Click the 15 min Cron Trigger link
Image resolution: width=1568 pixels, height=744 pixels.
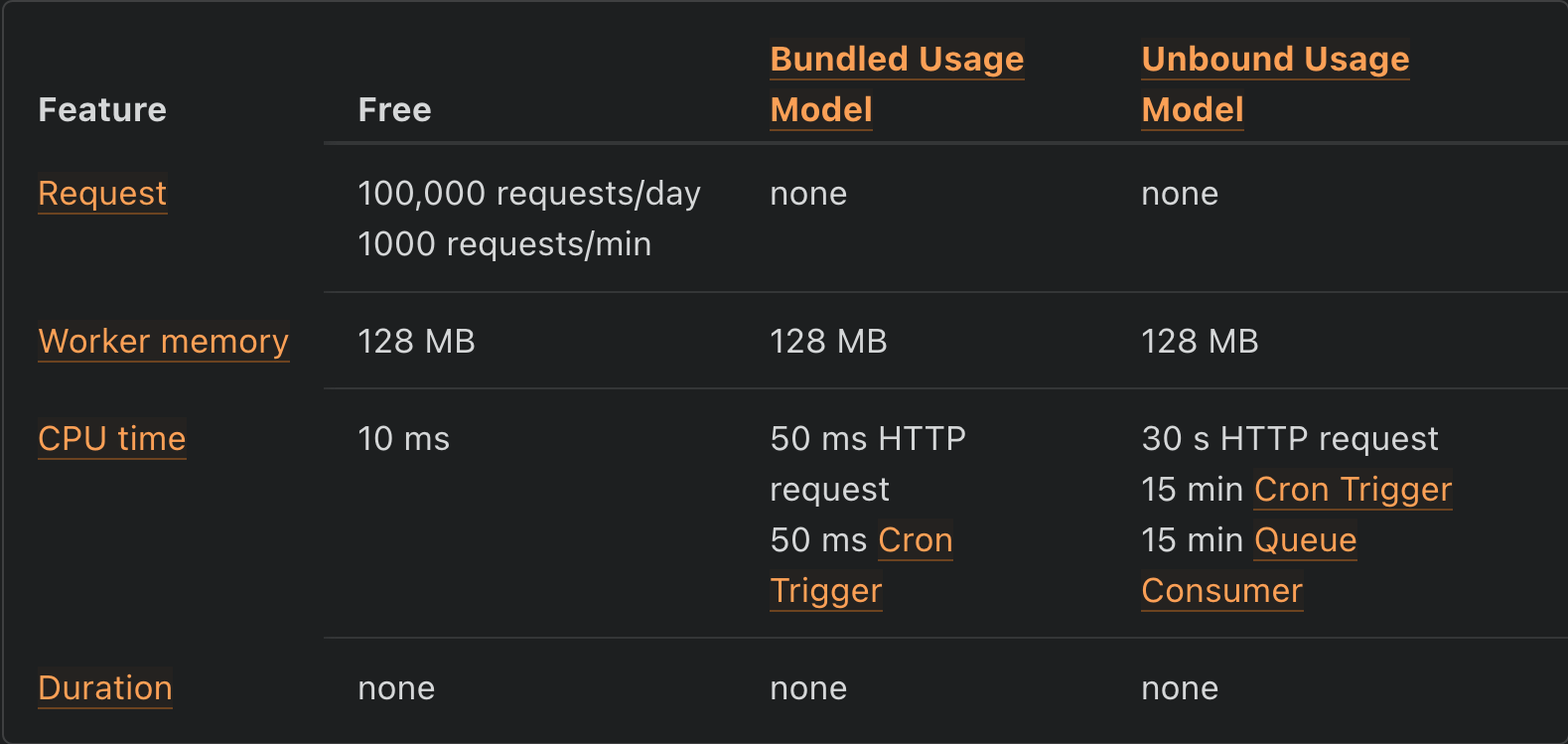pyautogui.click(x=1352, y=489)
